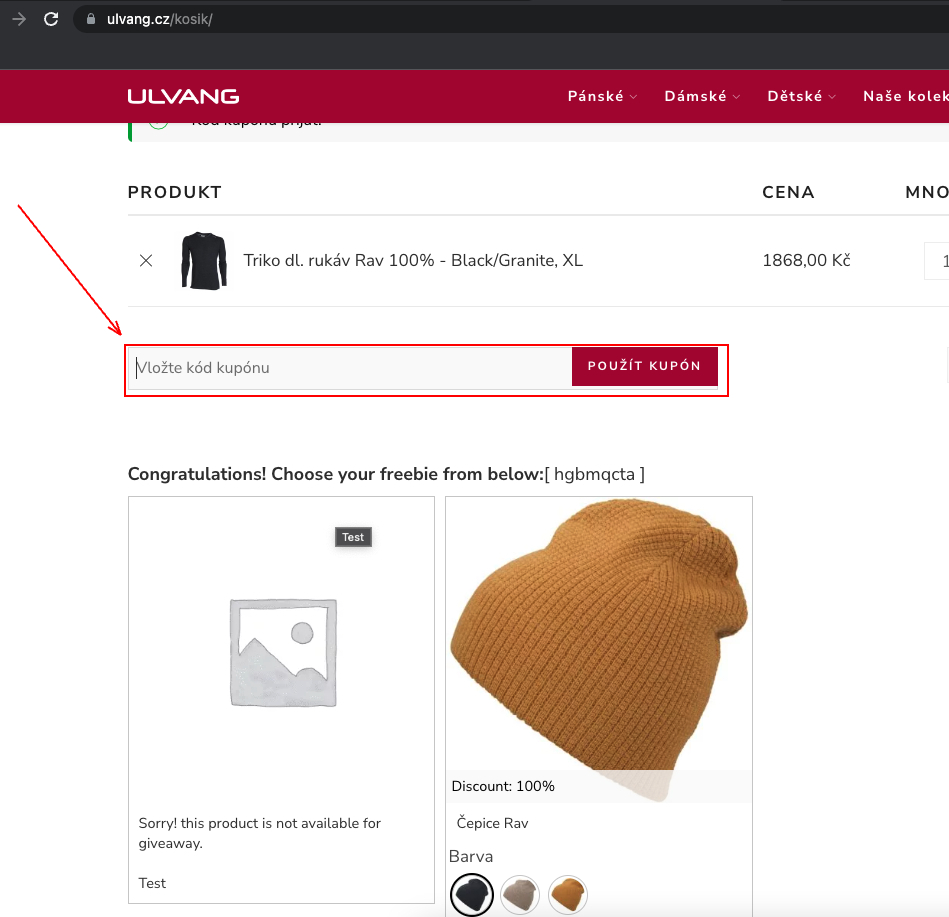Click the POUŽÍT KUPÓN button
Screen dimensions: 949x917
(x=645, y=366)
